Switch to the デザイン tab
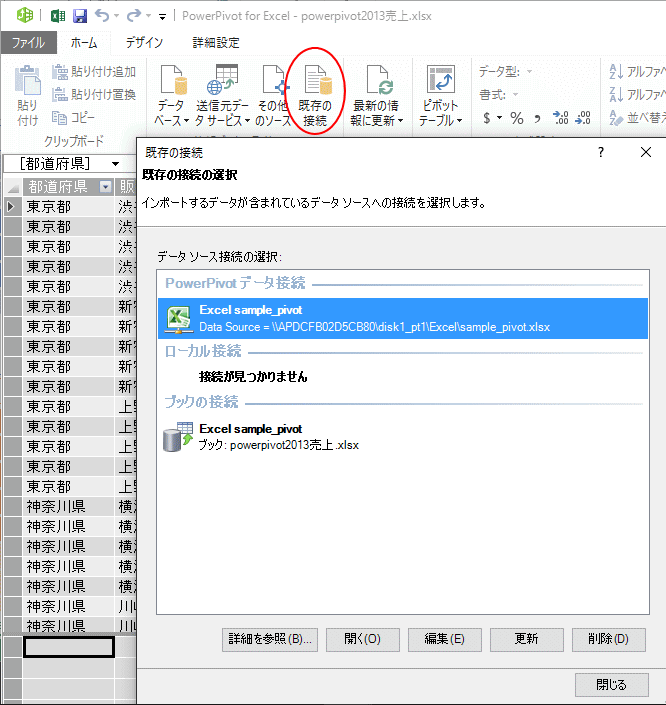Image resolution: width=666 pixels, height=705 pixels. (144, 43)
